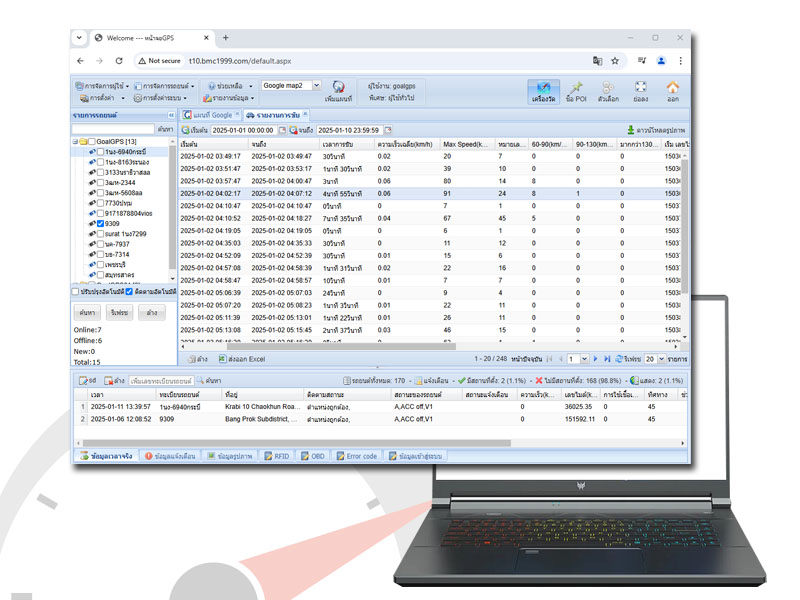Click Export Excel icon
Viewport: 800px width, 600px height.
click(x=222, y=359)
